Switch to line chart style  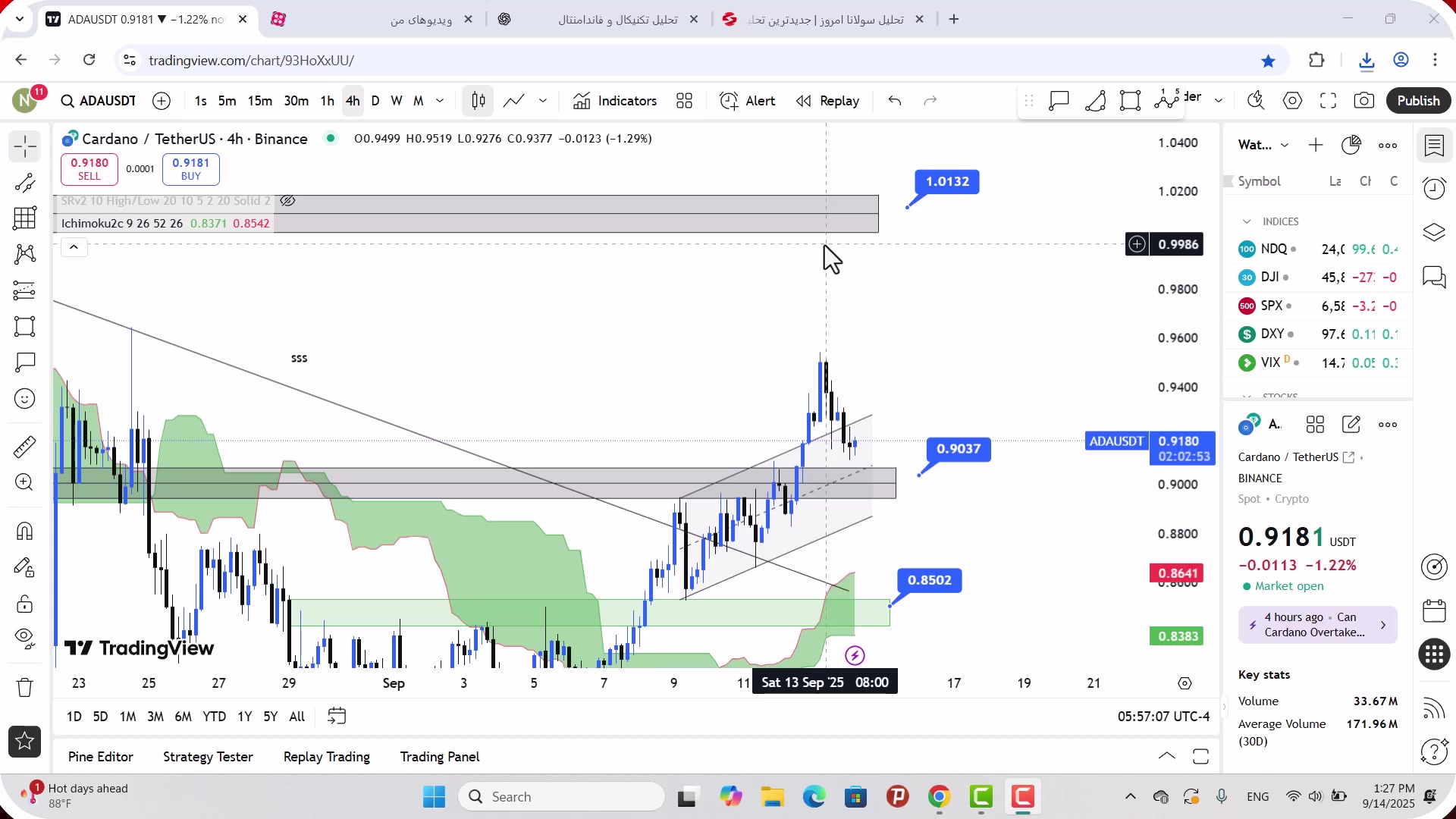[514, 101]
